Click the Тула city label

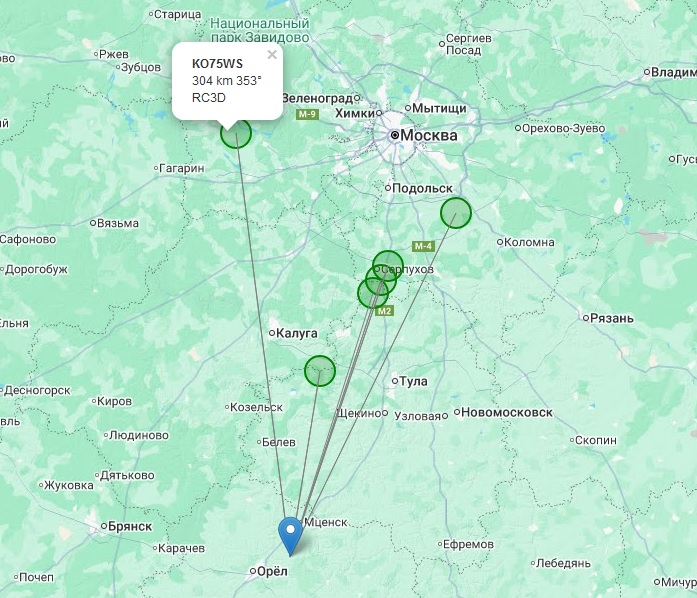(x=413, y=381)
